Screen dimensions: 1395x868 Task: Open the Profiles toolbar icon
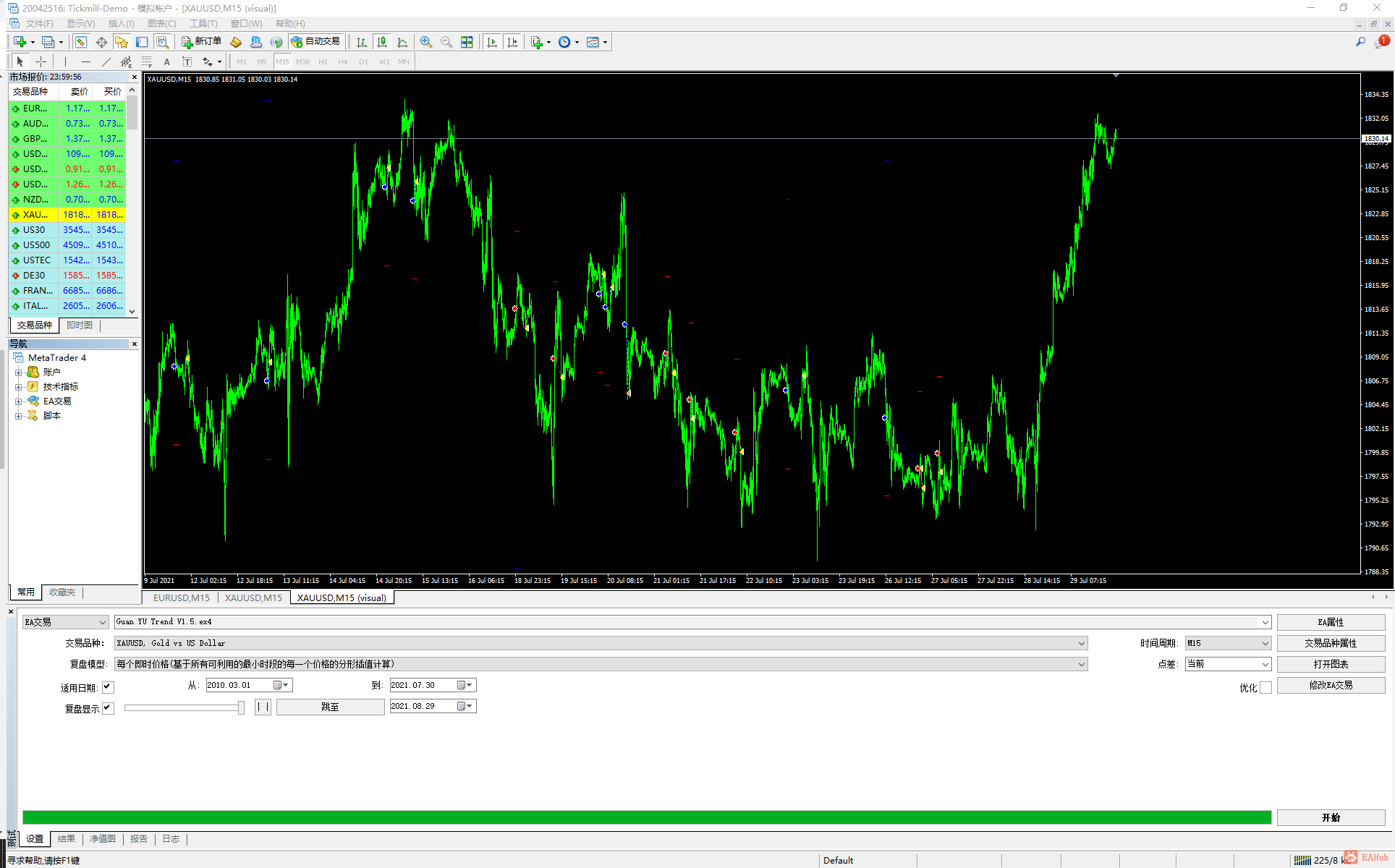click(48, 42)
